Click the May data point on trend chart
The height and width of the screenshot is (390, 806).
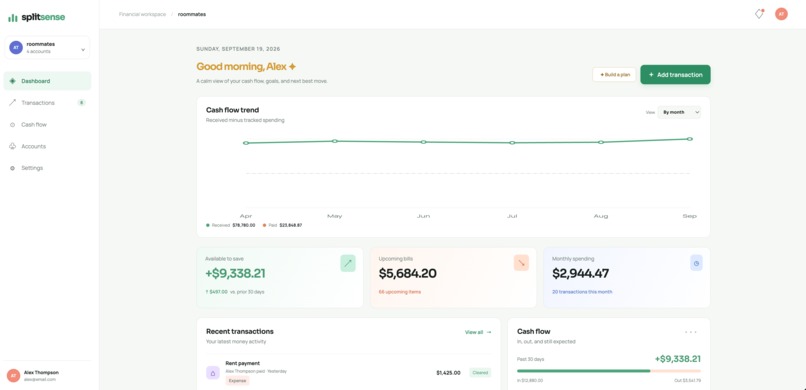click(x=335, y=141)
